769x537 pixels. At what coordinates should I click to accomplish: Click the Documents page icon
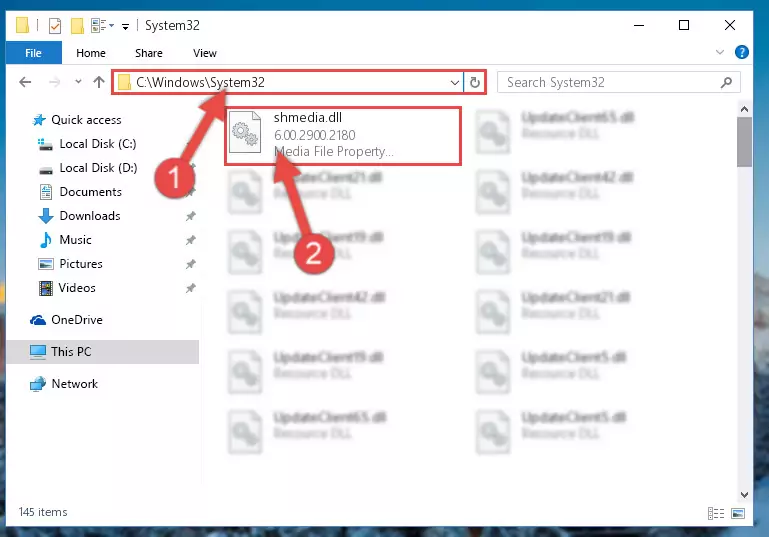point(46,192)
